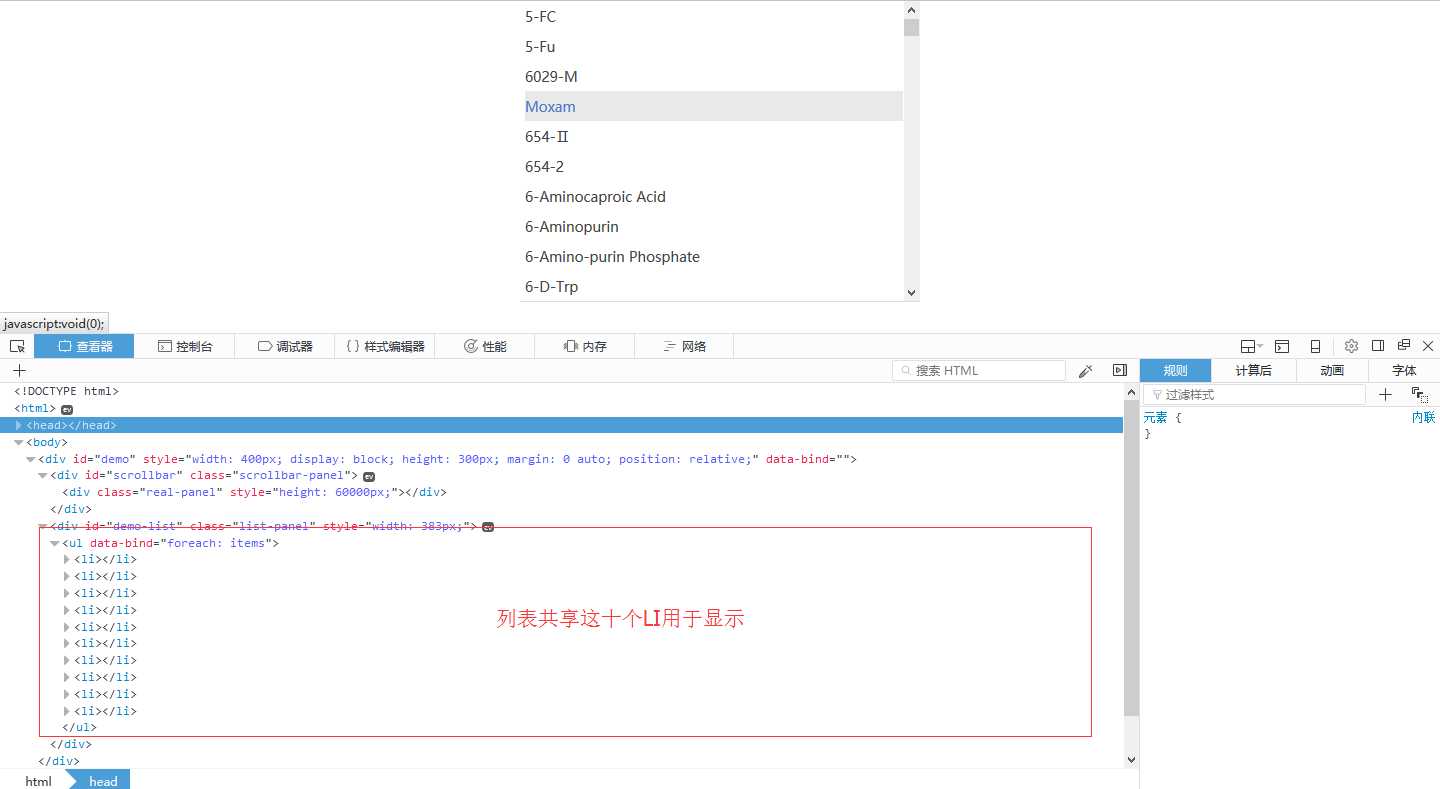Click the ev badge on the demo-list div
Viewport: 1440px width, 789px height.
click(487, 526)
